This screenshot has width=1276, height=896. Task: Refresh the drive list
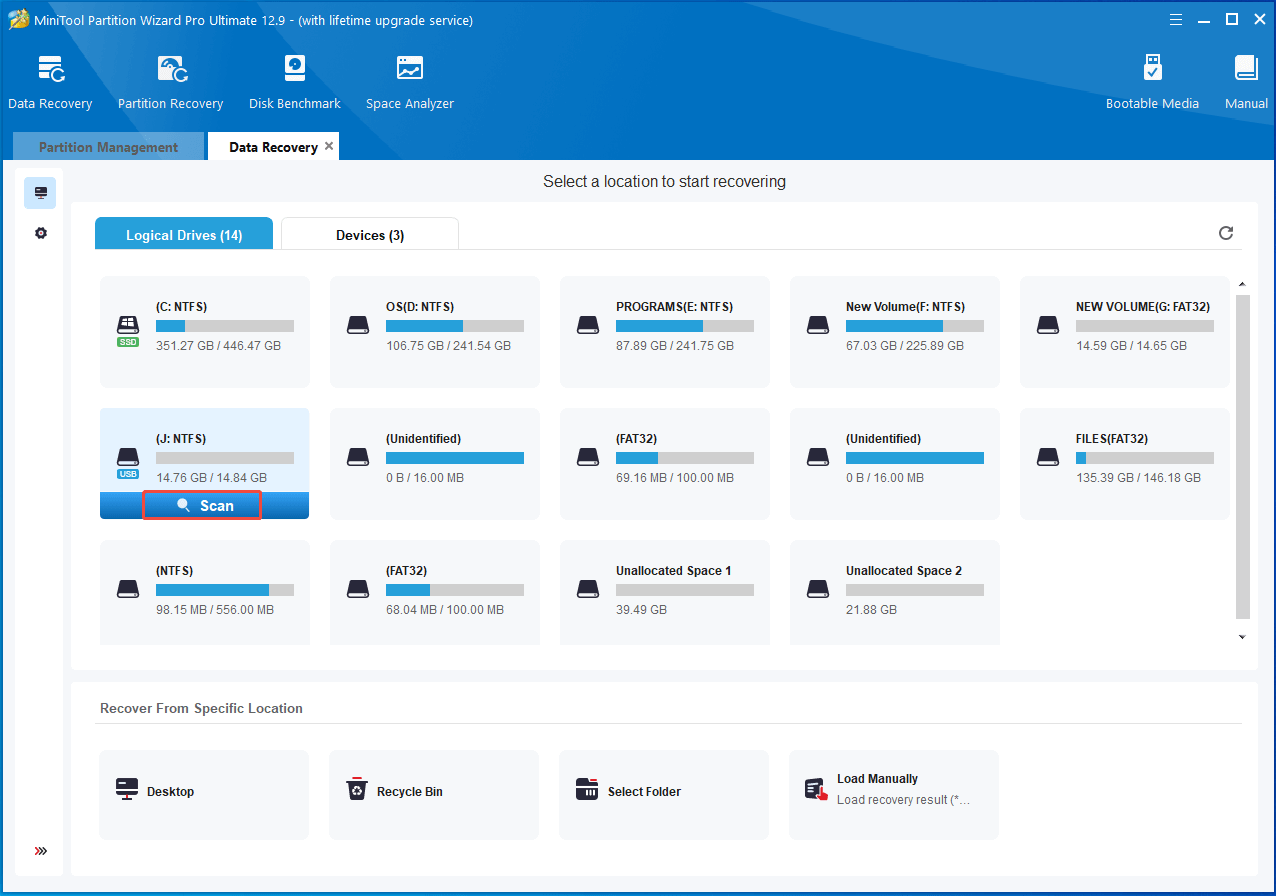[1226, 233]
